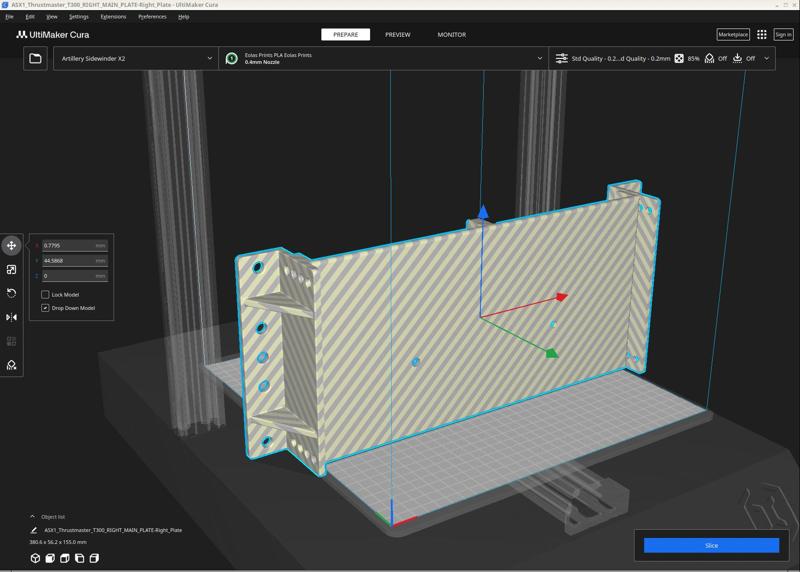This screenshot has height=572, width=800.
Task: Click the adhesion Off icon
Action: [737, 59]
